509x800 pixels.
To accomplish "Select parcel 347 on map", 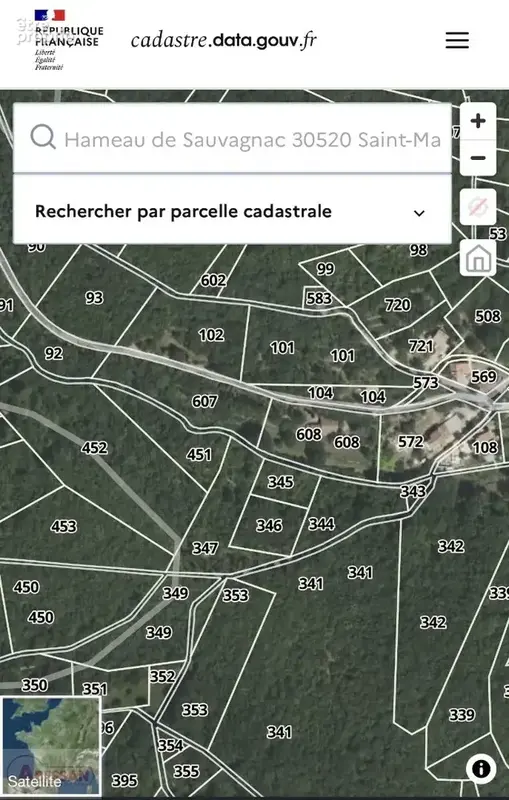I will 205,548.
